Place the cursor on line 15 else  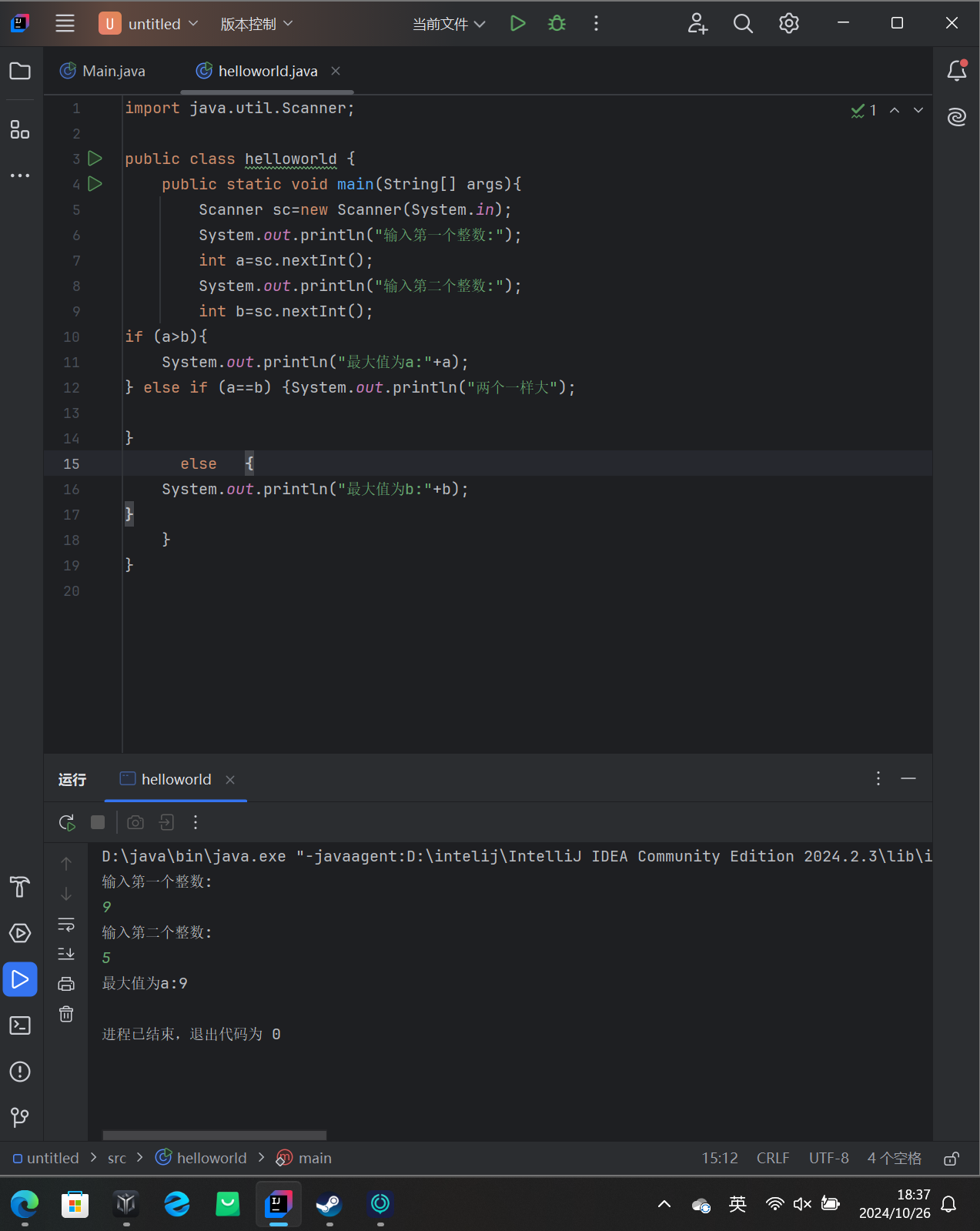point(199,463)
